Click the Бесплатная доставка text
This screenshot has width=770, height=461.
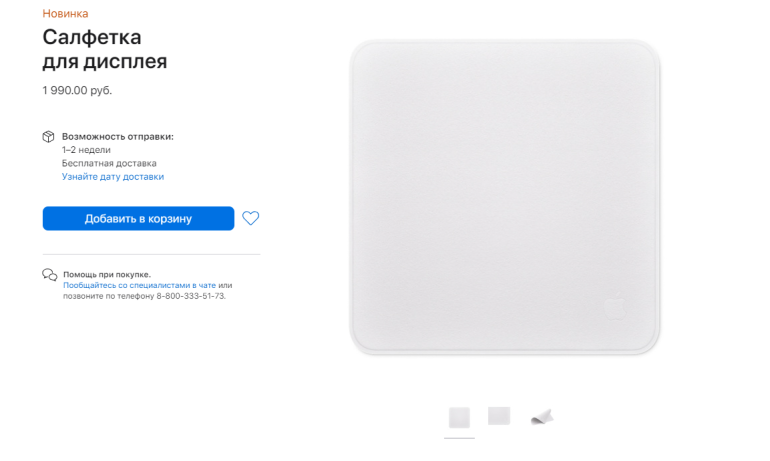point(109,163)
